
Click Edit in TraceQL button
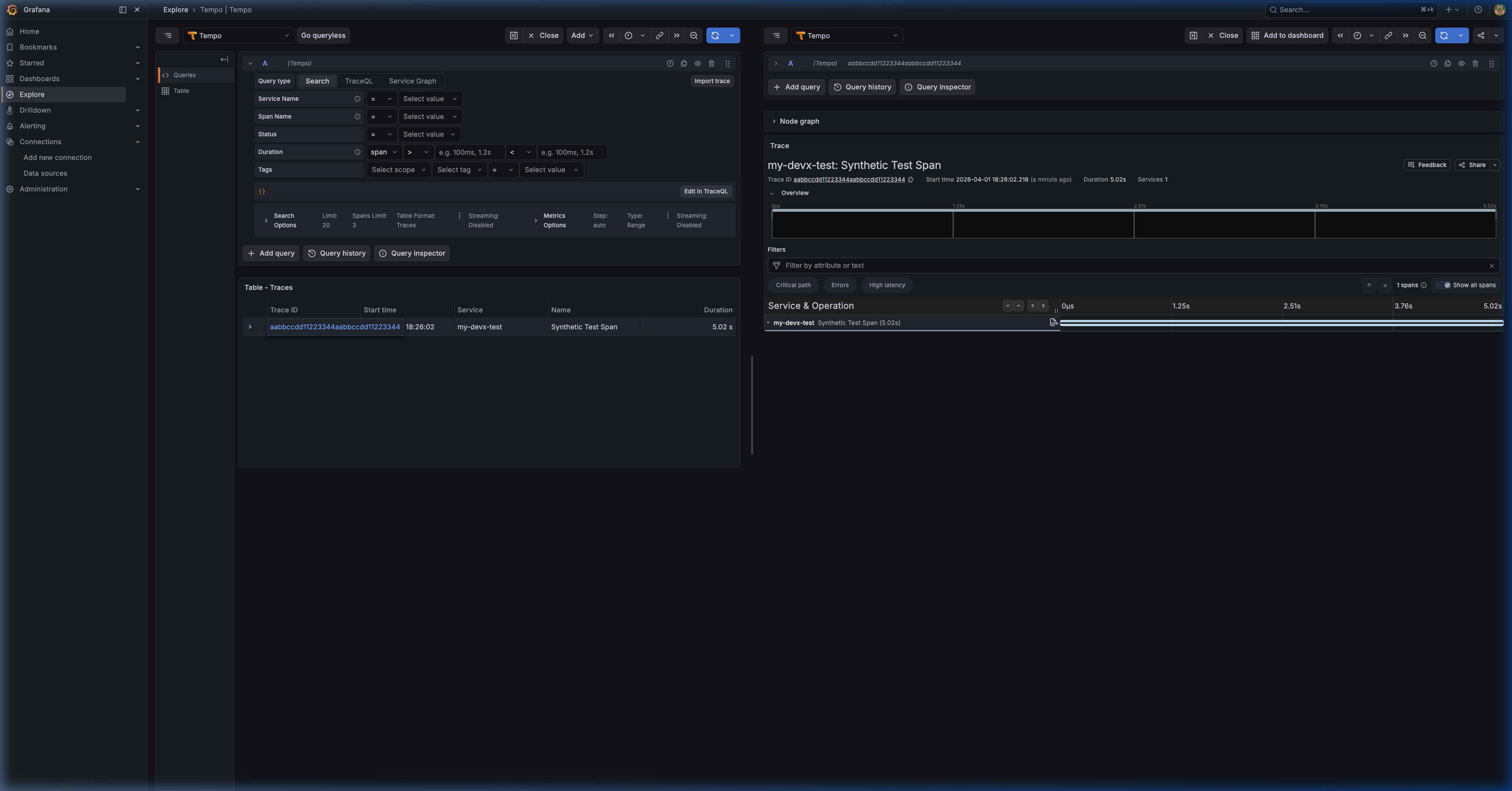point(706,191)
